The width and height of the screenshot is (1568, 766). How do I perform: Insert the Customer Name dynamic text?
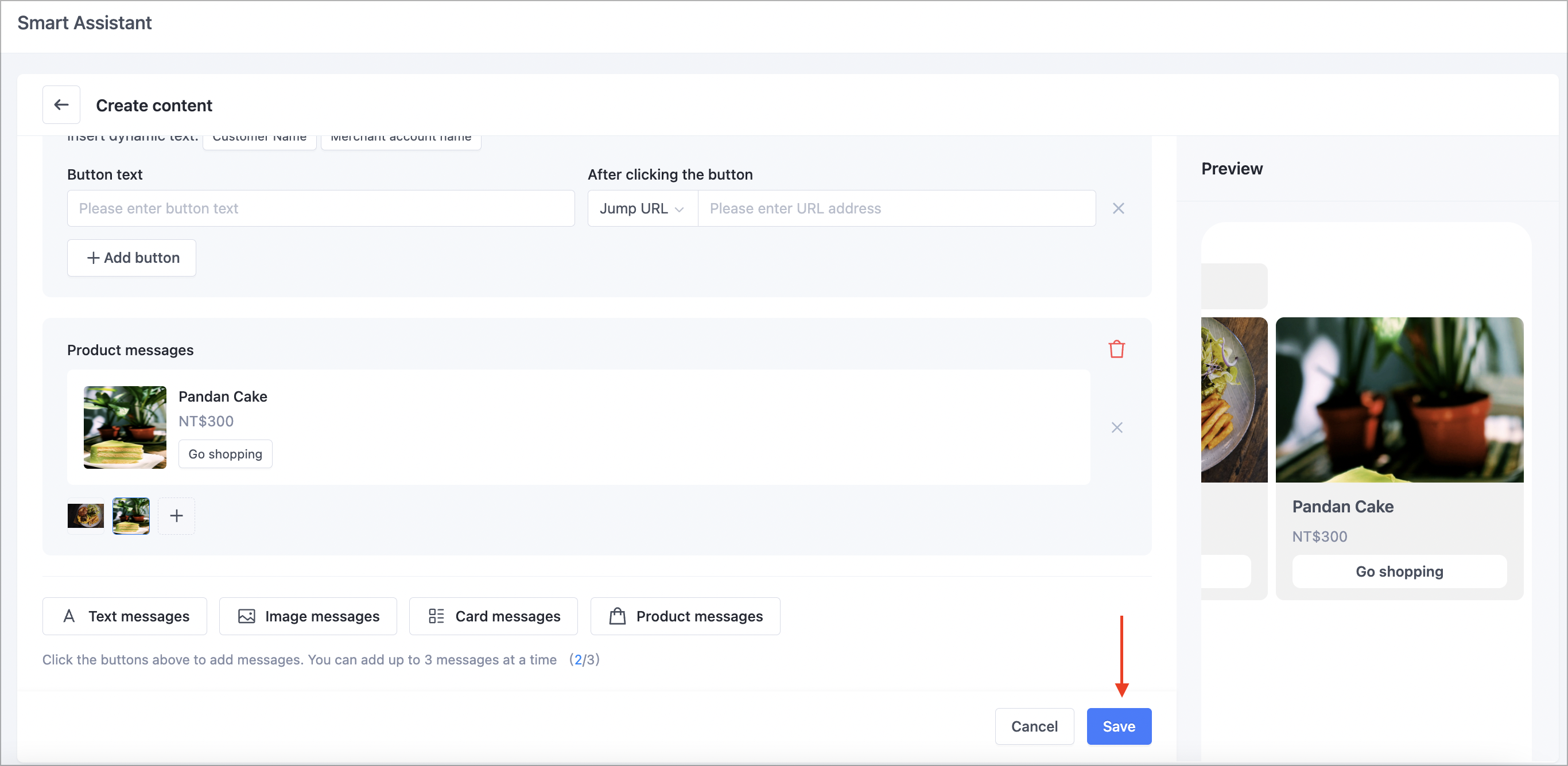pyautogui.click(x=259, y=141)
